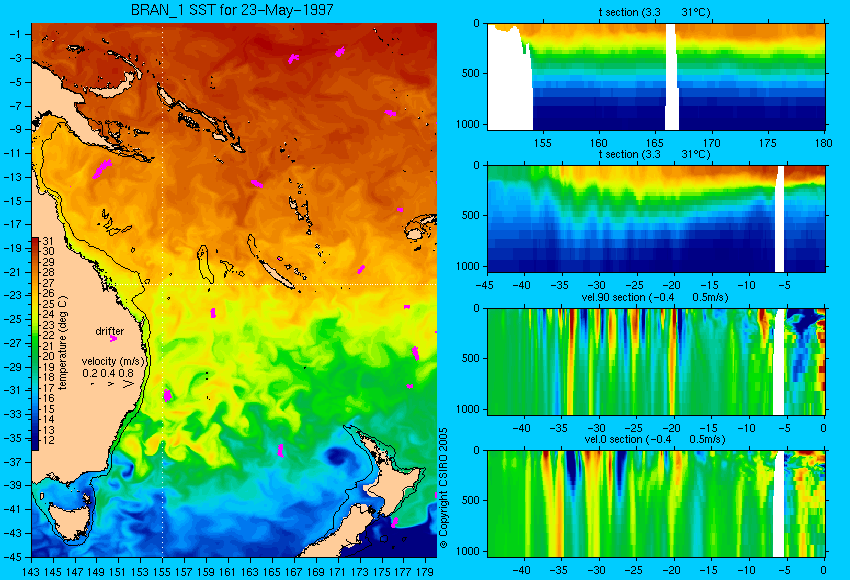Click the '170' longitude tick on the upper temperature section
The image size is (850, 580).
tap(712, 143)
